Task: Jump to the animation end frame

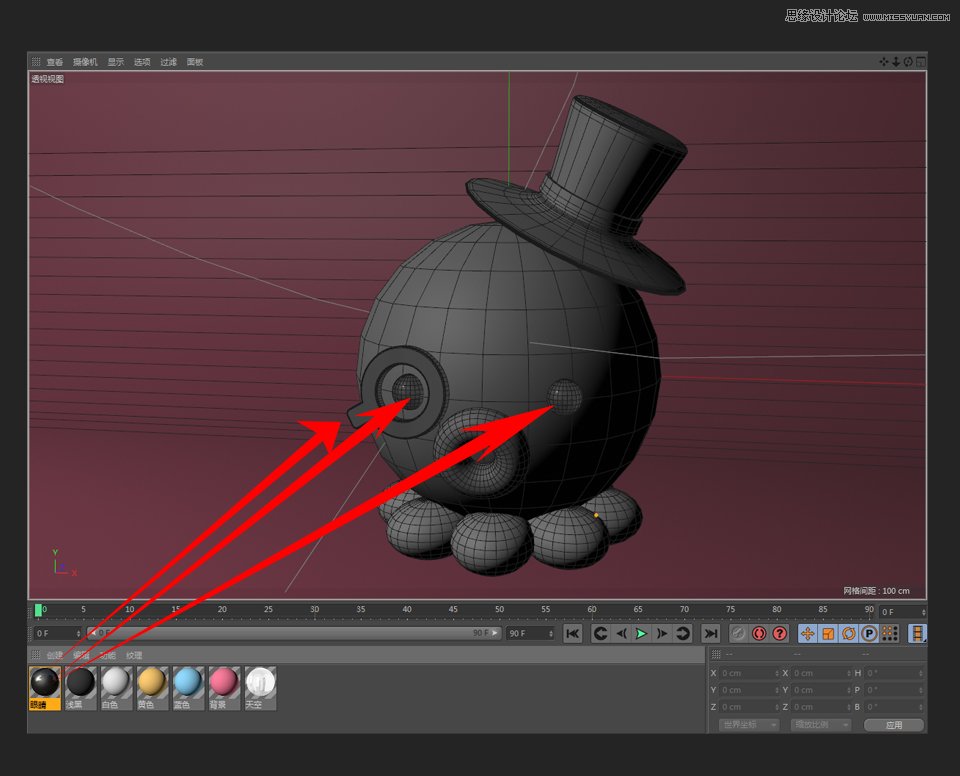Action: coord(710,633)
